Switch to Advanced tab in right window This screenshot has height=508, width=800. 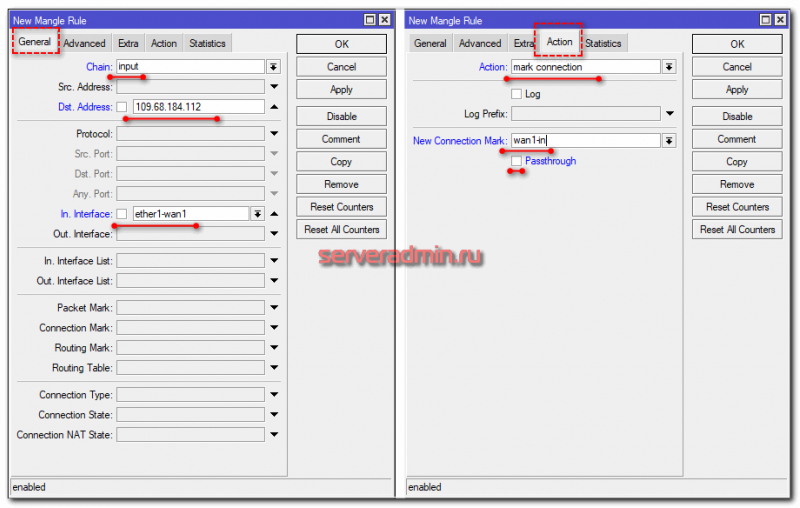coord(480,43)
